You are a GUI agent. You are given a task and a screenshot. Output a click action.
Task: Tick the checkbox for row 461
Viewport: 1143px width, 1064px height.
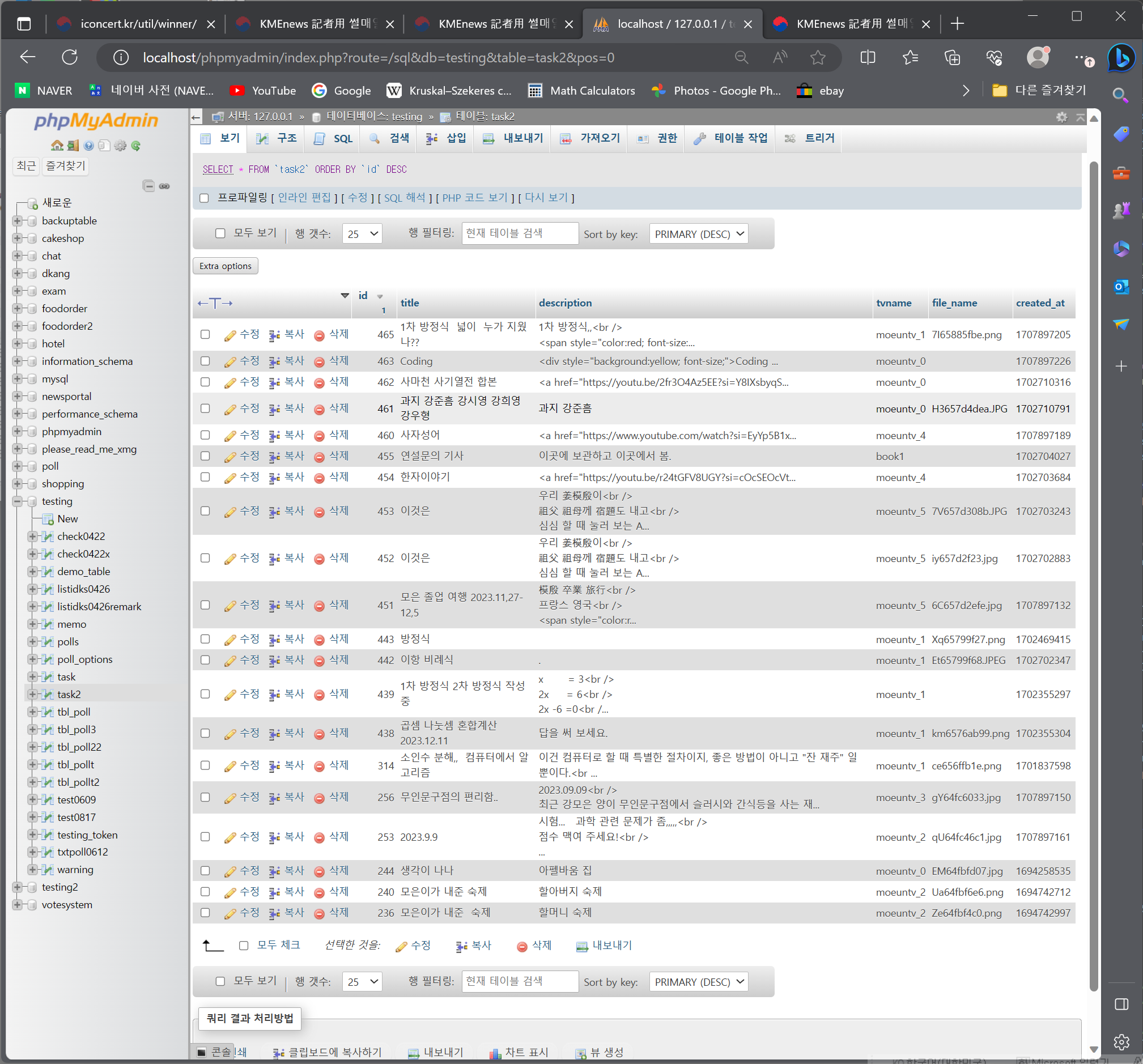point(205,408)
